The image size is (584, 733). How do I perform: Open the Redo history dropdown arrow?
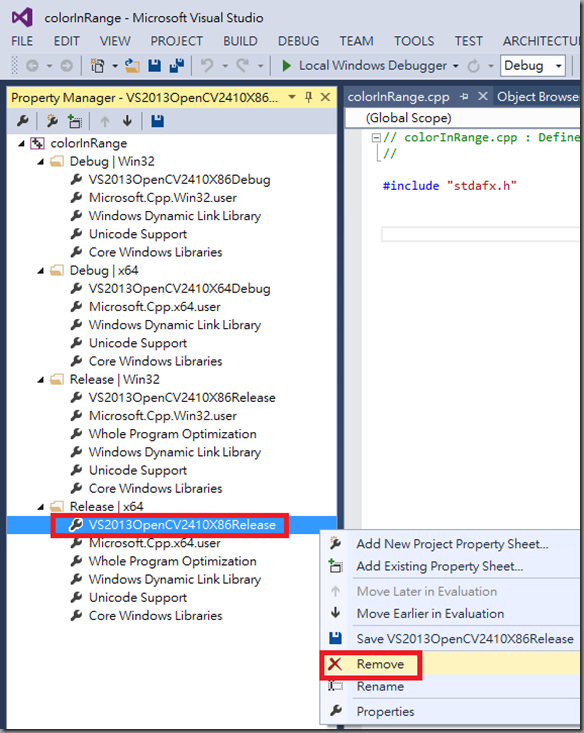point(260,66)
